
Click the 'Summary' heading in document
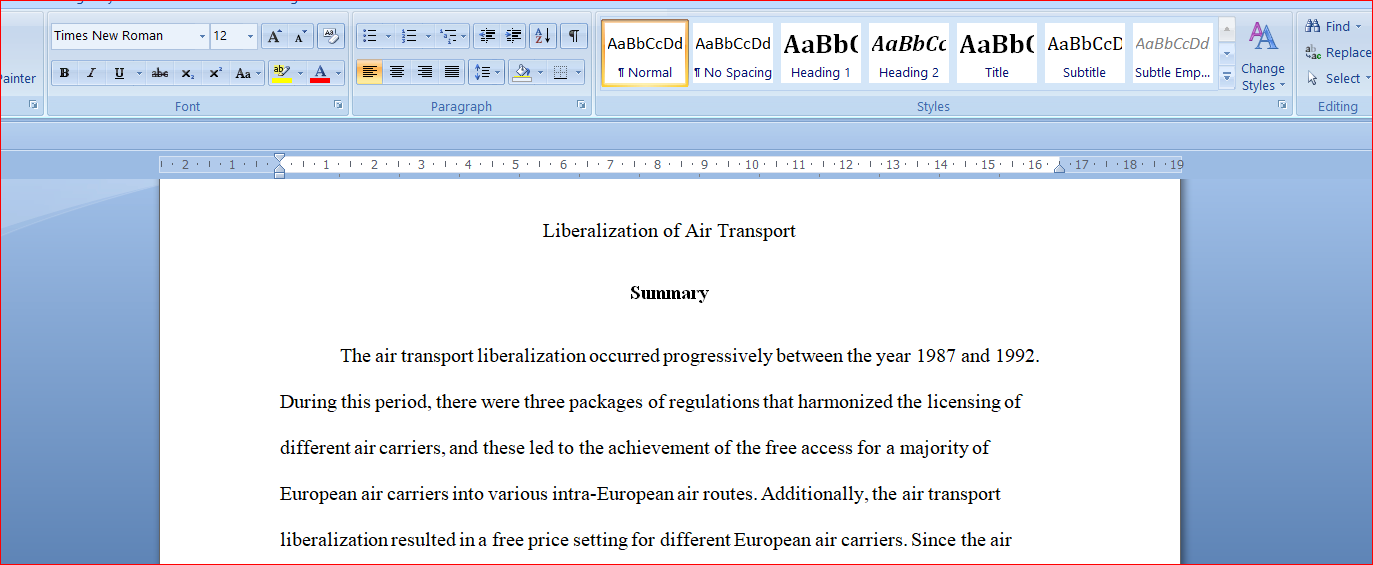pos(669,293)
